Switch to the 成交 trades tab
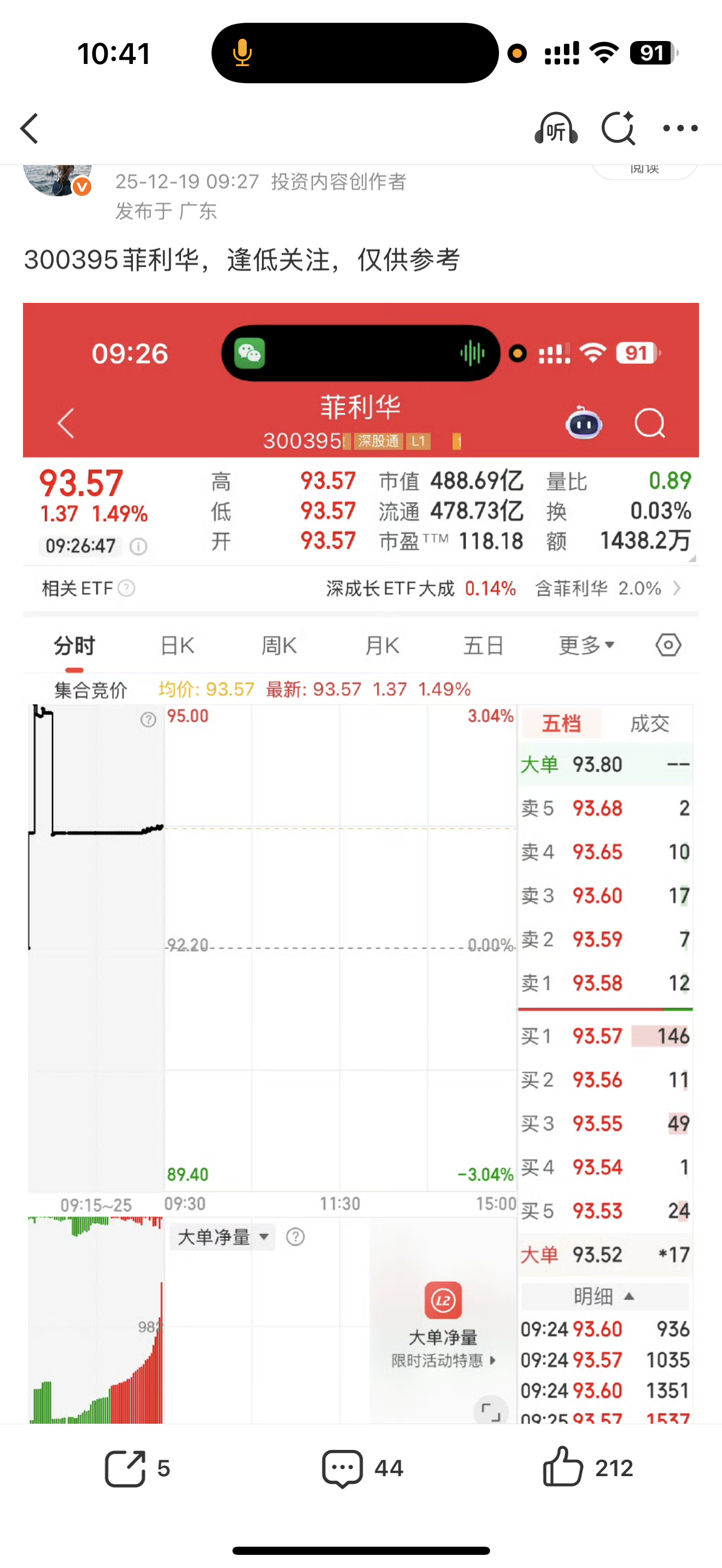Viewport: 722px width, 1568px height. 650,724
